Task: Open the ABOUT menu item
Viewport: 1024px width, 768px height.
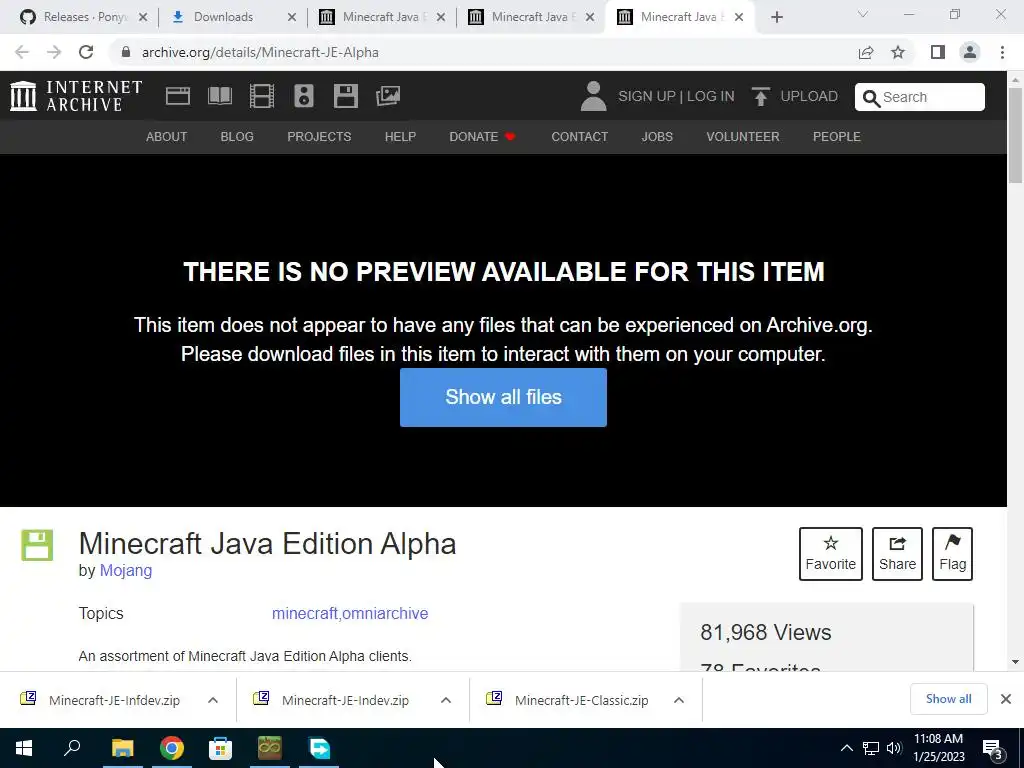Action: click(167, 136)
